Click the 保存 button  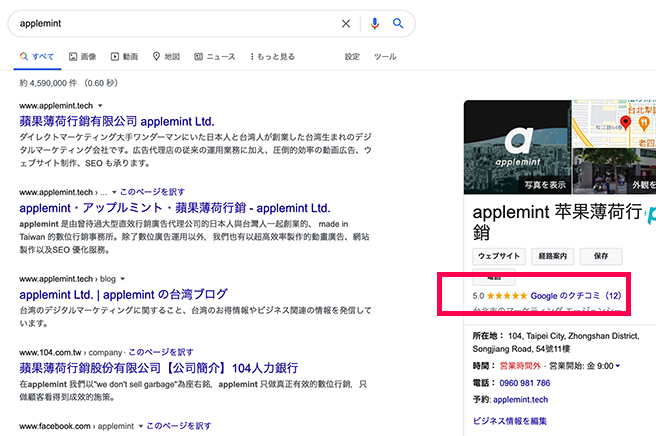[x=601, y=256]
